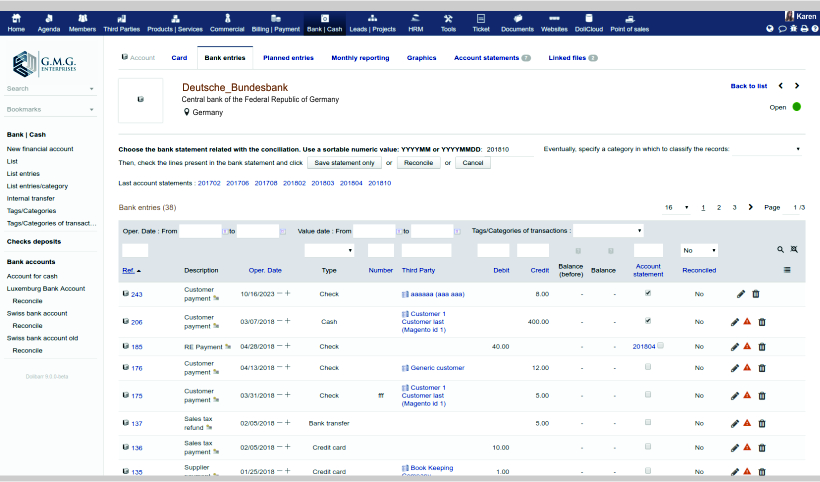820x482 pixels.
Task: Delete bank entry 206 using trash icon
Action: (762, 321)
